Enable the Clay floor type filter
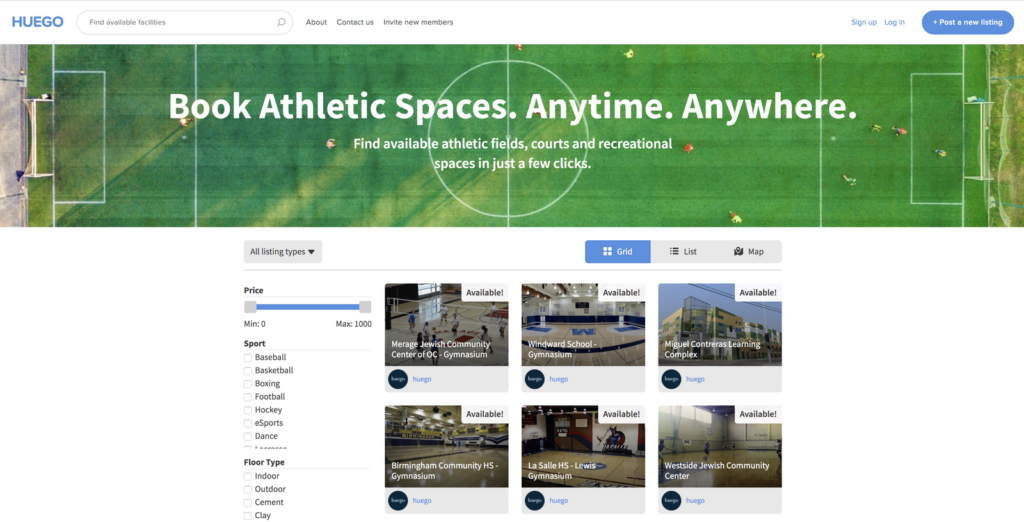Viewport: 1024px width, 522px height. pyautogui.click(x=248, y=516)
